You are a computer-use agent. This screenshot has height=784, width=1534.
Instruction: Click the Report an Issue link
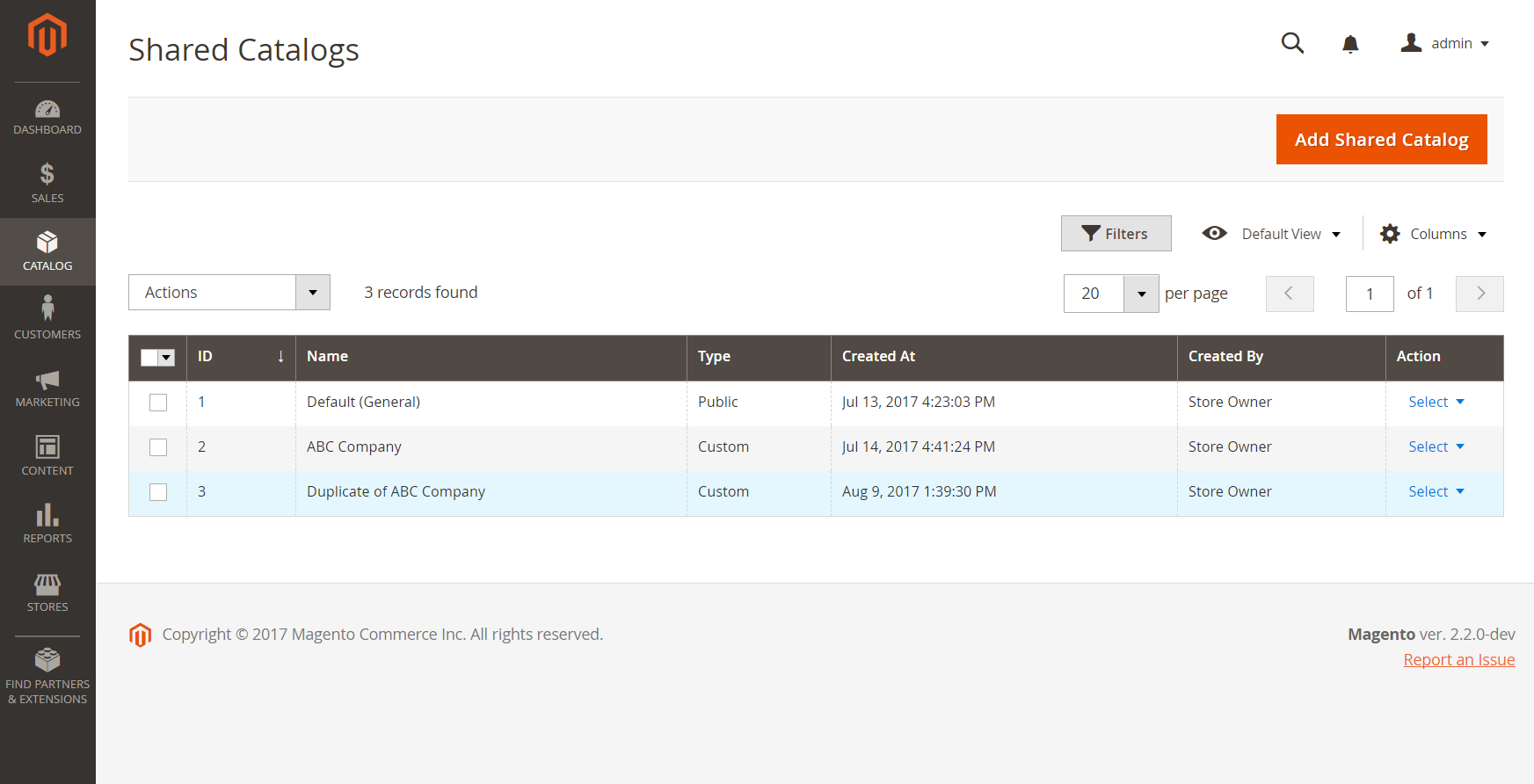click(1459, 659)
